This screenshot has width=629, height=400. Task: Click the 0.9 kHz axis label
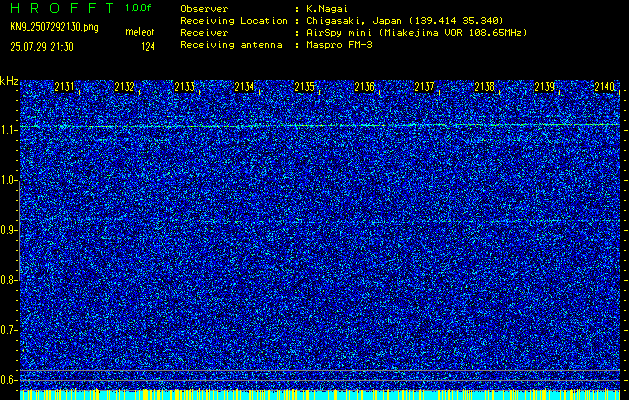pos(8,230)
